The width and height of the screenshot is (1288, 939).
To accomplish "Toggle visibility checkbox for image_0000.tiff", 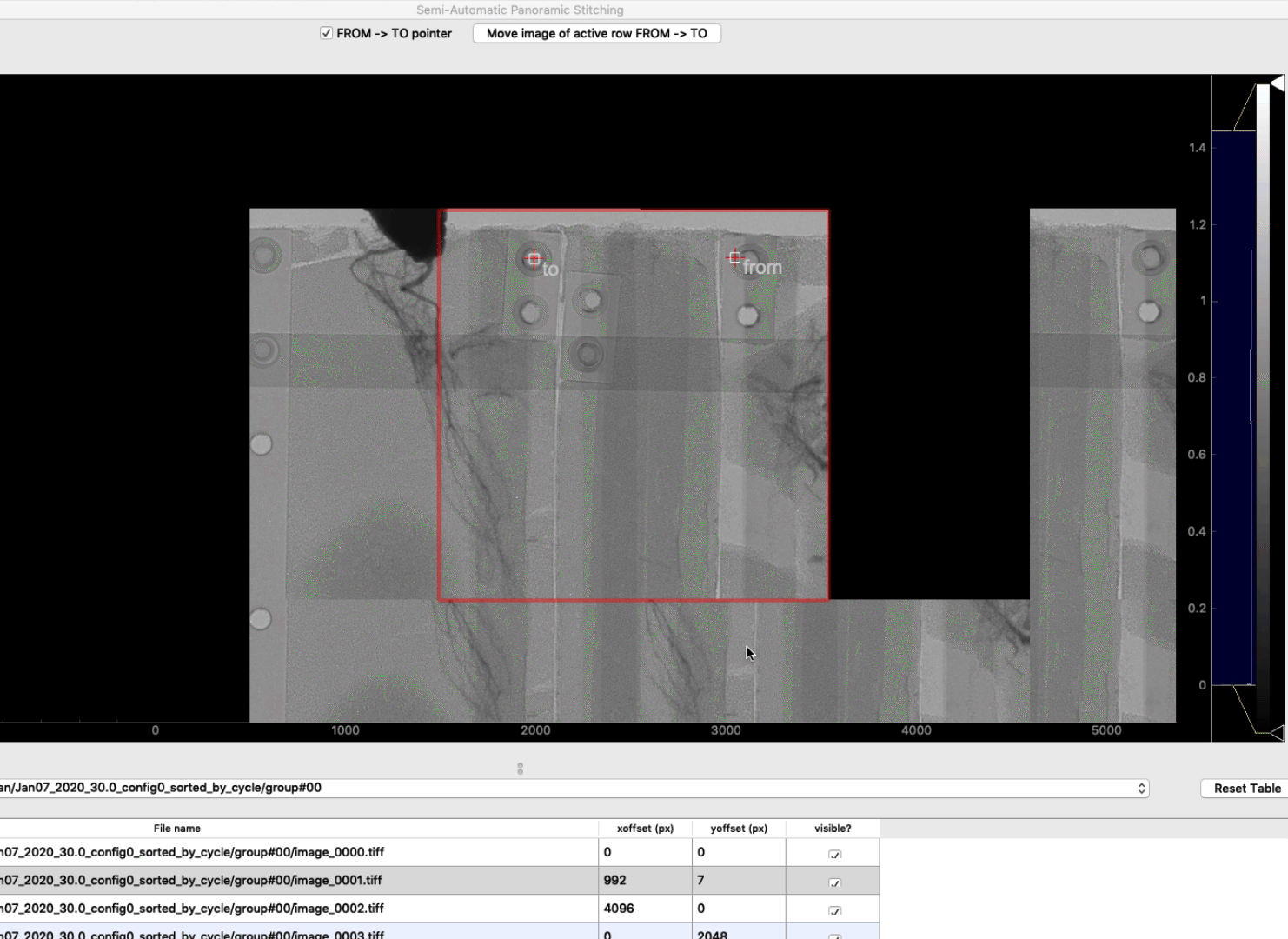I will coord(834,854).
